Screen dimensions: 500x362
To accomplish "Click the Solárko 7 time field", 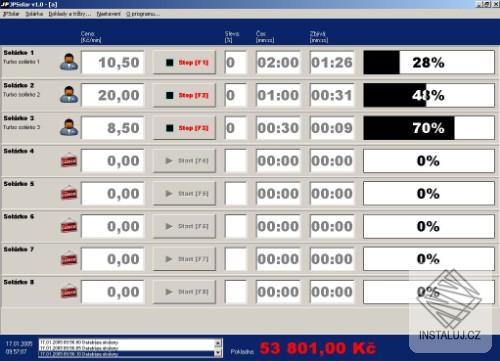I will 278,259.
